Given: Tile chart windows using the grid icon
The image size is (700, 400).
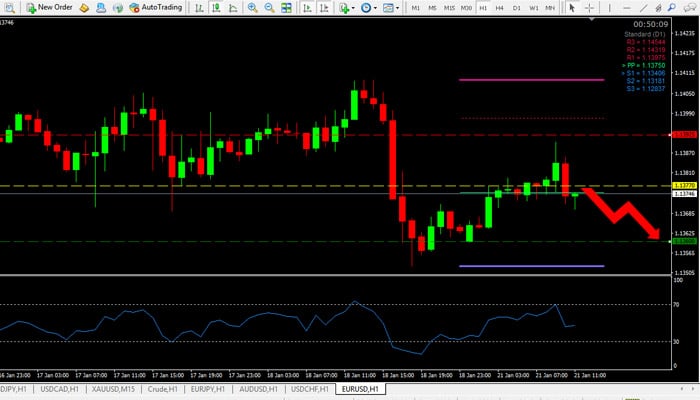Looking at the screenshot, I should (286, 7).
